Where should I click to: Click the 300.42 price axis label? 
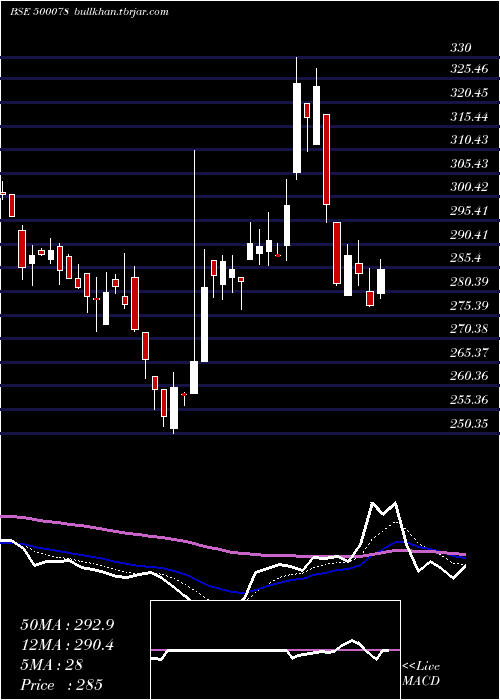coord(469,187)
